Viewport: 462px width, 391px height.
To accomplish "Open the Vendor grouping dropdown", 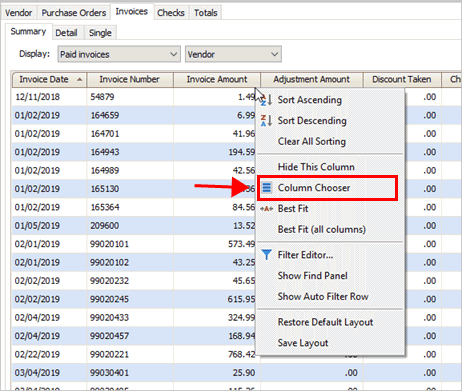I will 233,54.
